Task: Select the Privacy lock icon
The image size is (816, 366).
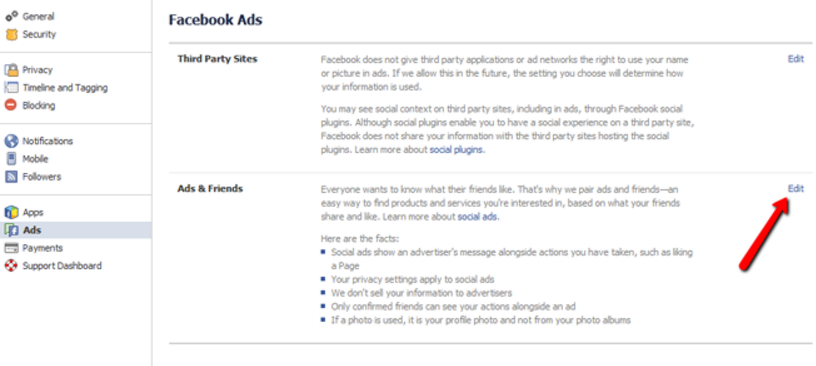Action: click(x=11, y=70)
